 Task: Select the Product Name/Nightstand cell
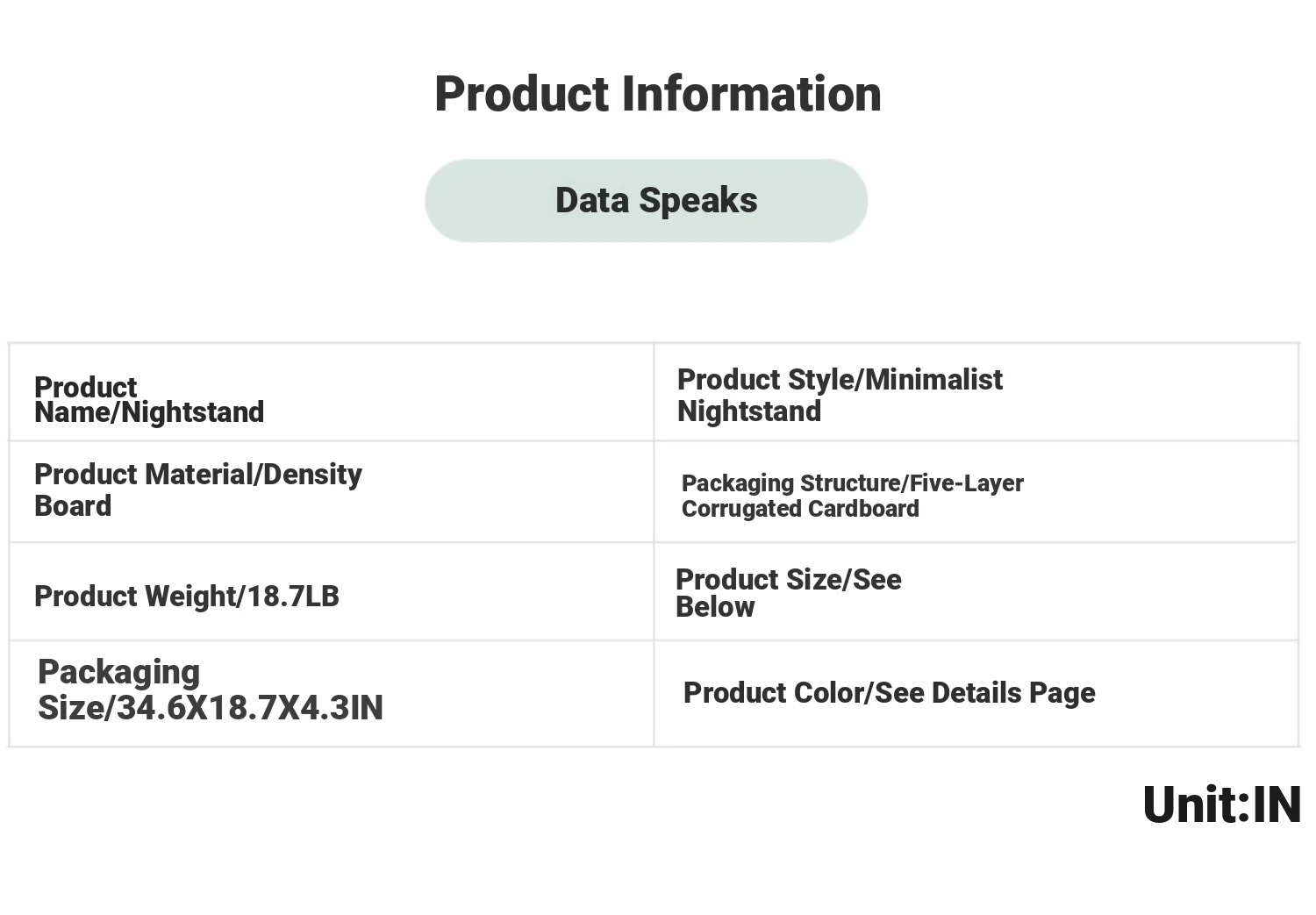click(332, 392)
